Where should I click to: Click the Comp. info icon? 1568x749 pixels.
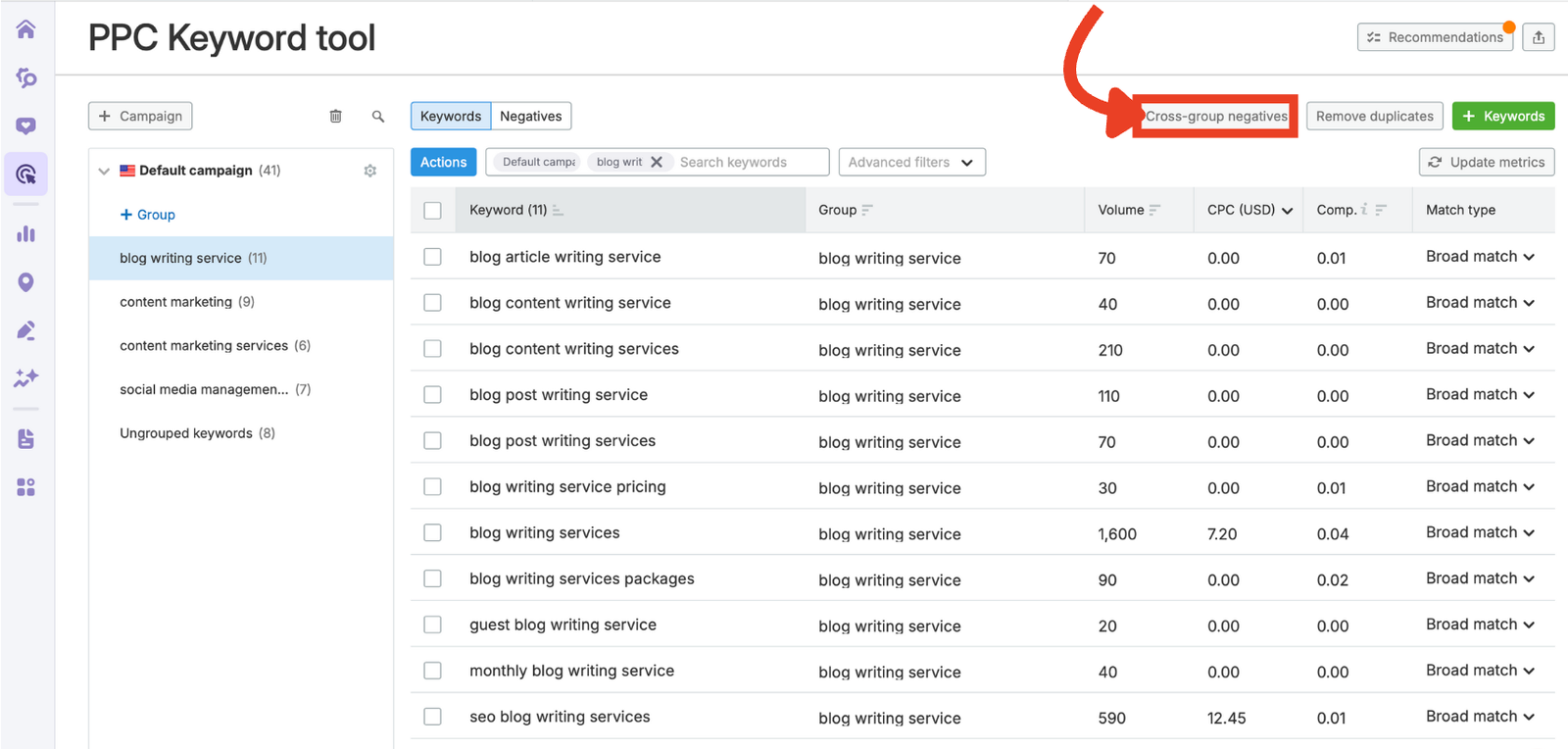point(1363,209)
